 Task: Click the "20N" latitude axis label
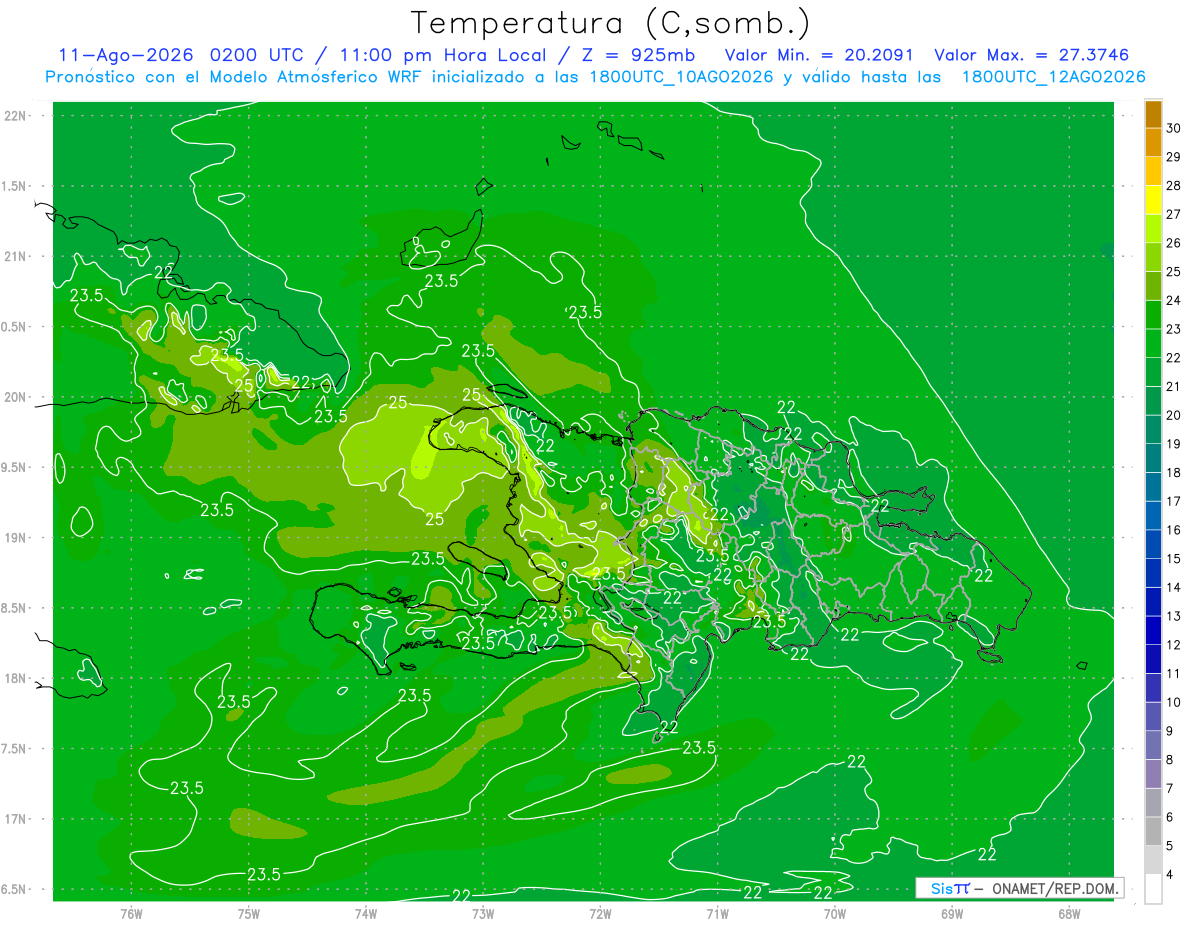click(15, 397)
